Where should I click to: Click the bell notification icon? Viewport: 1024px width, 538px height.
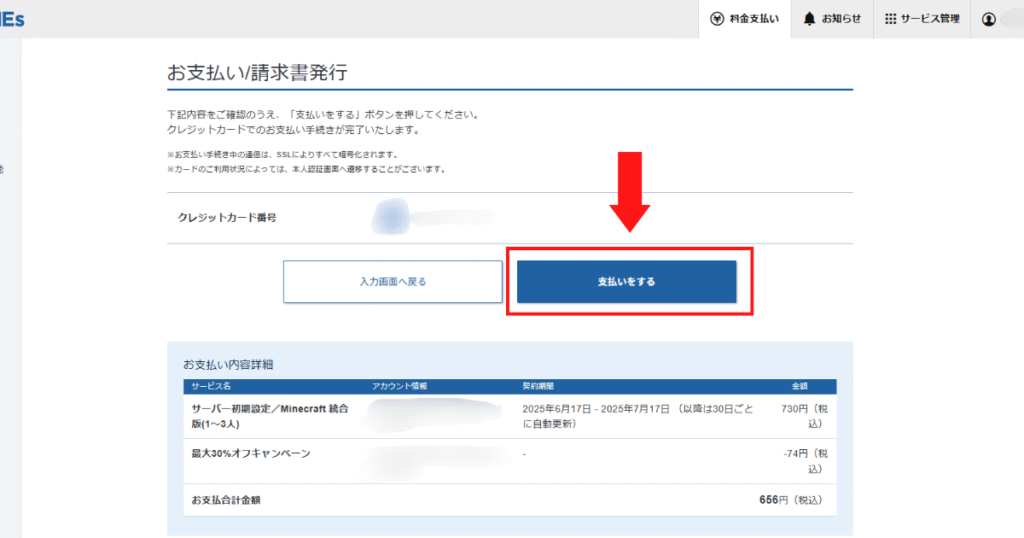click(x=809, y=19)
